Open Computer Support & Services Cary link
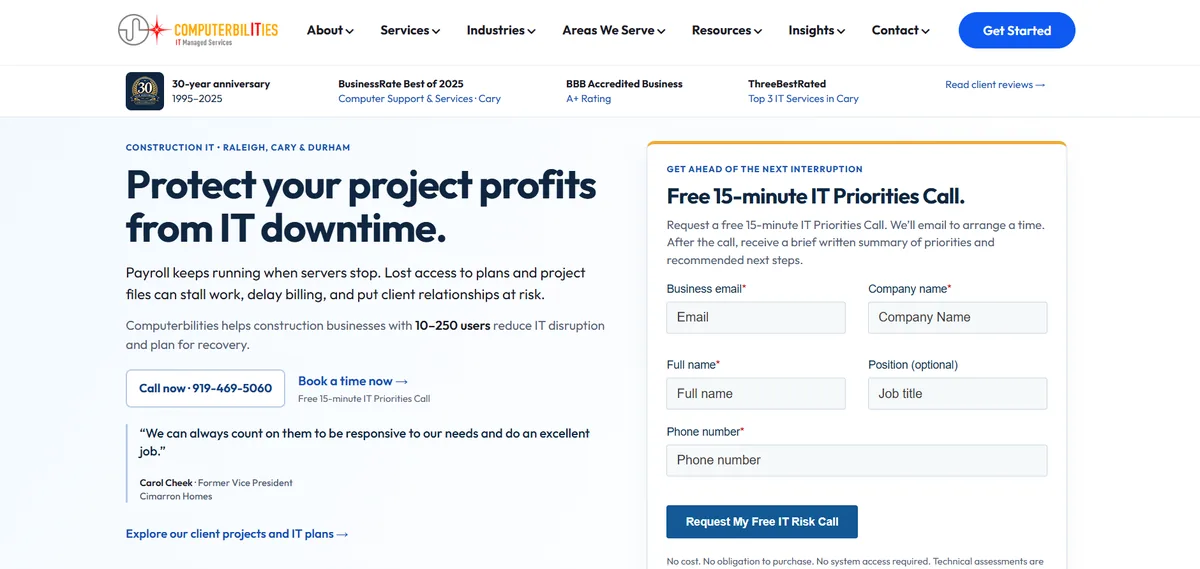 coord(419,99)
